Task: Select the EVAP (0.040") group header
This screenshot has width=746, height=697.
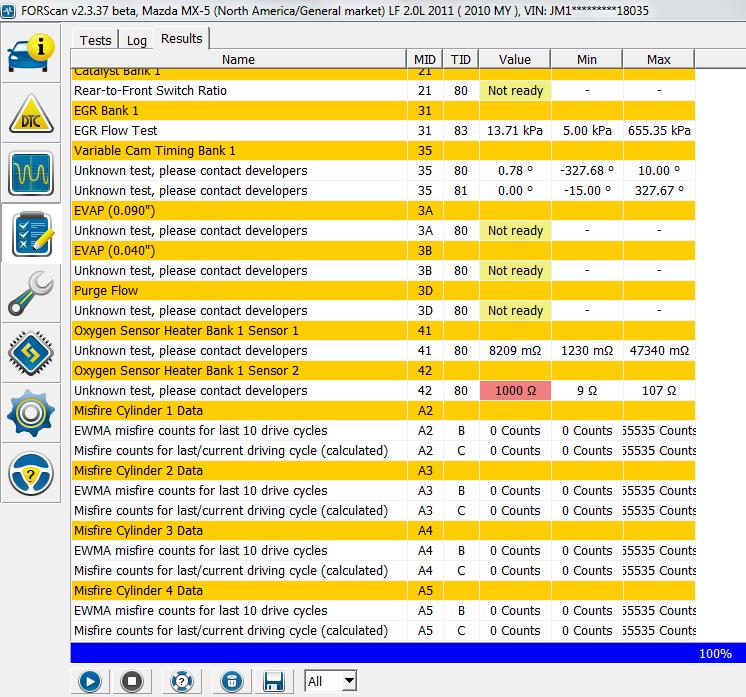Action: point(383,250)
